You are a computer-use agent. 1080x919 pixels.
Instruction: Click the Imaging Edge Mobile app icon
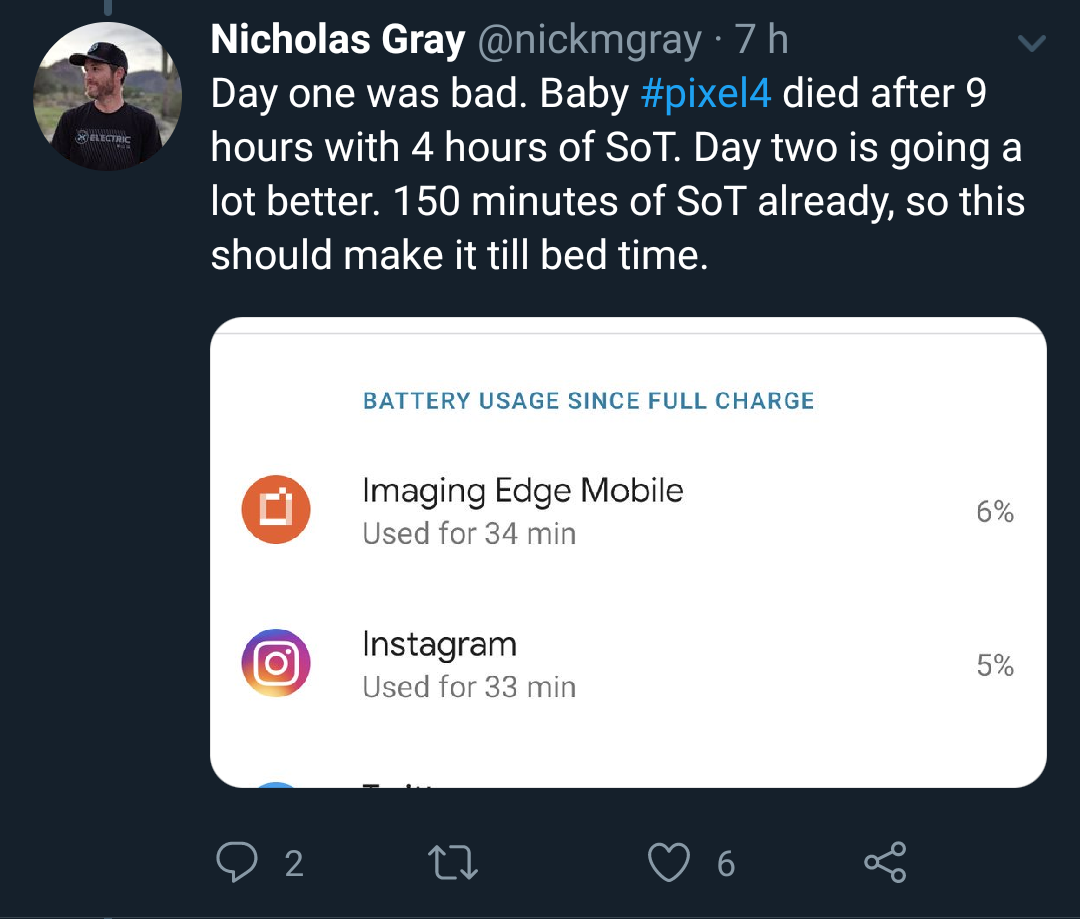tap(276, 510)
